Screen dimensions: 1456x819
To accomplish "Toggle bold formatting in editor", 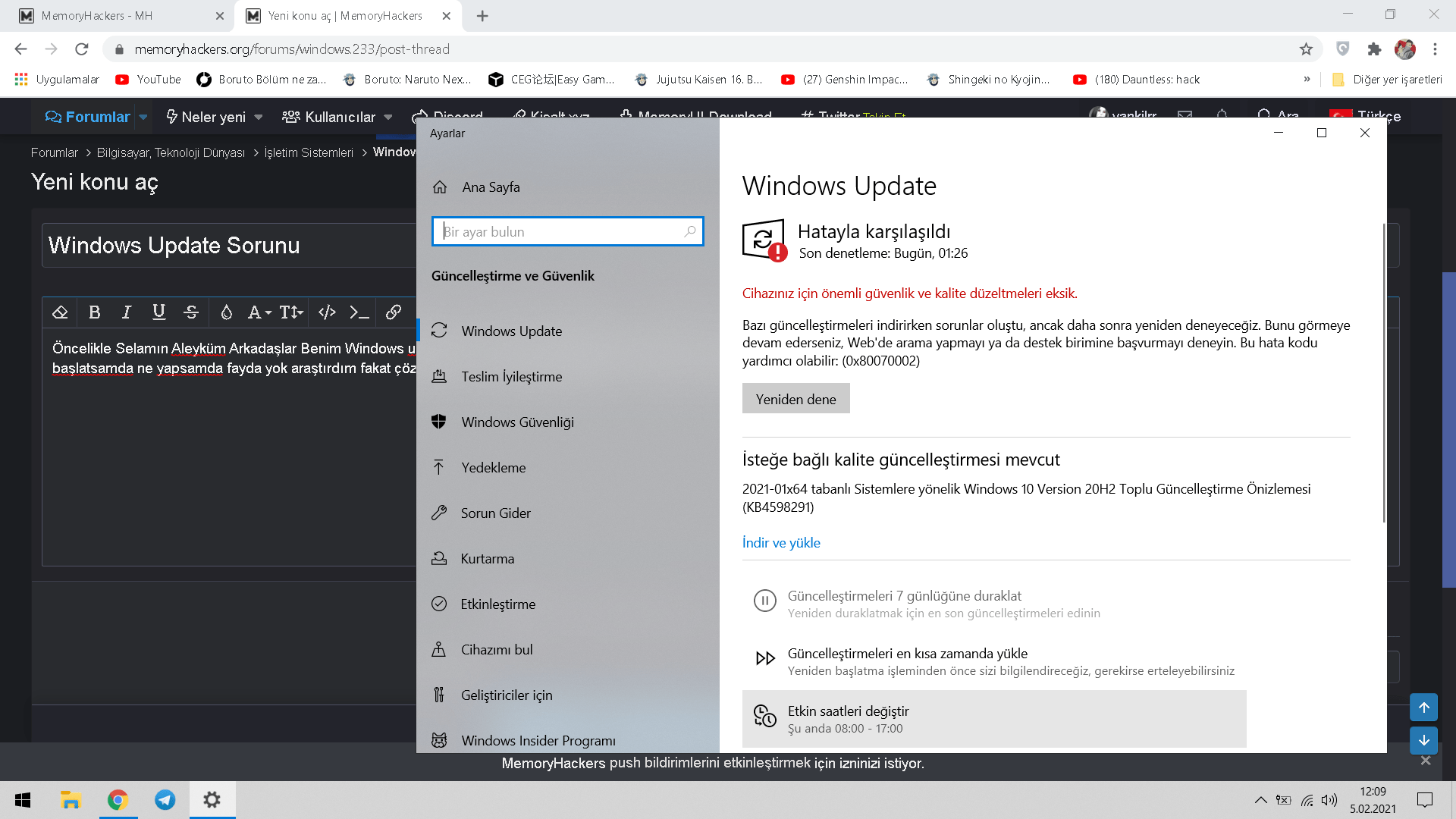I will pyautogui.click(x=94, y=312).
